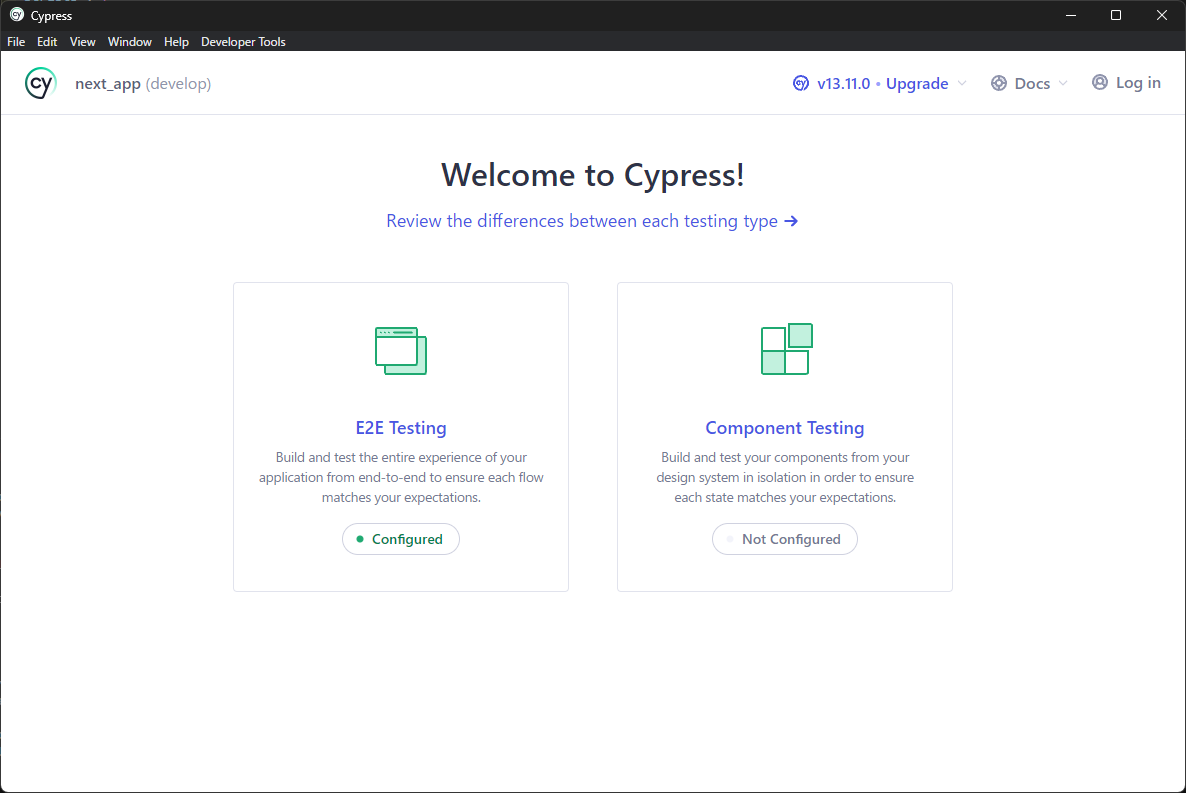Click the Cypress version icon beside v13.11.0
The width and height of the screenshot is (1186, 793).
coord(800,83)
